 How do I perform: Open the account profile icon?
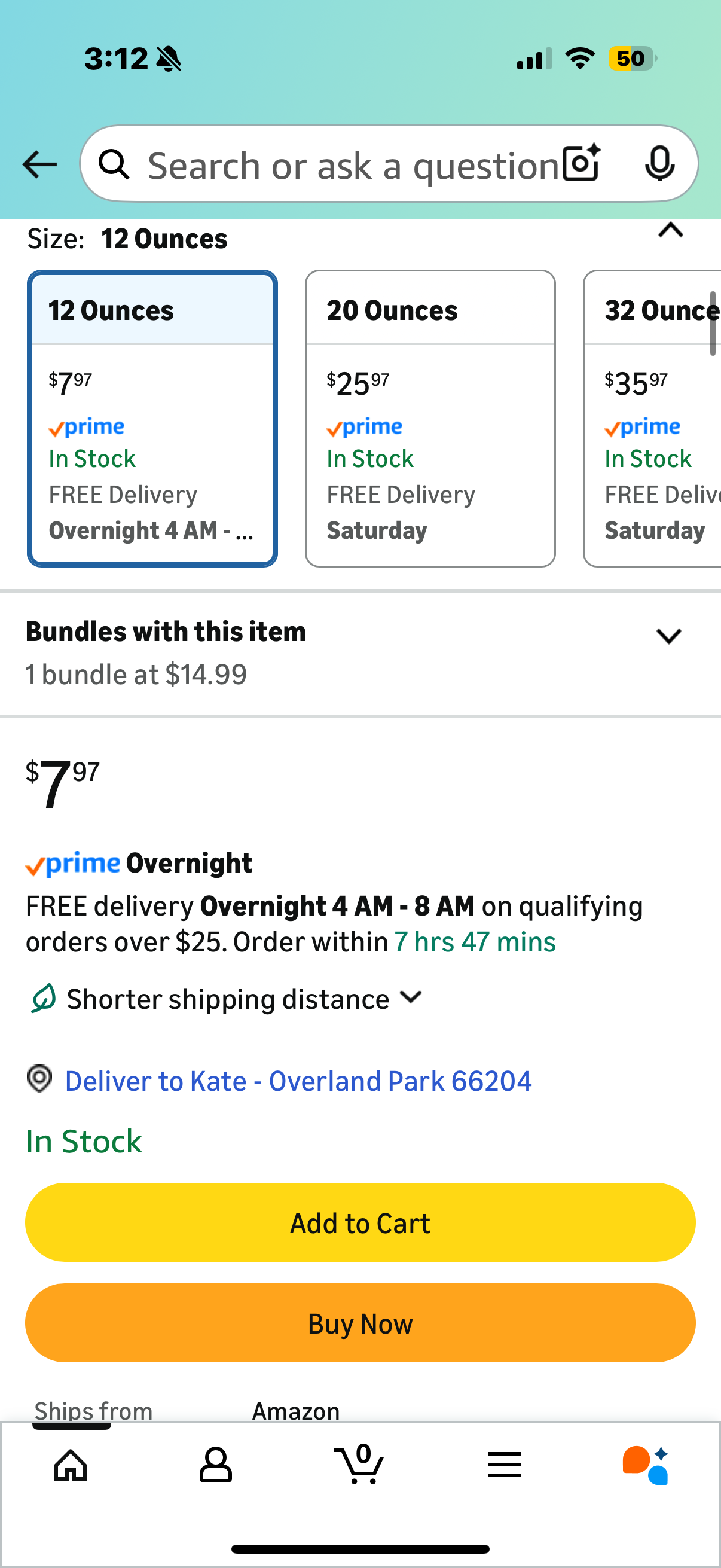point(215,1465)
